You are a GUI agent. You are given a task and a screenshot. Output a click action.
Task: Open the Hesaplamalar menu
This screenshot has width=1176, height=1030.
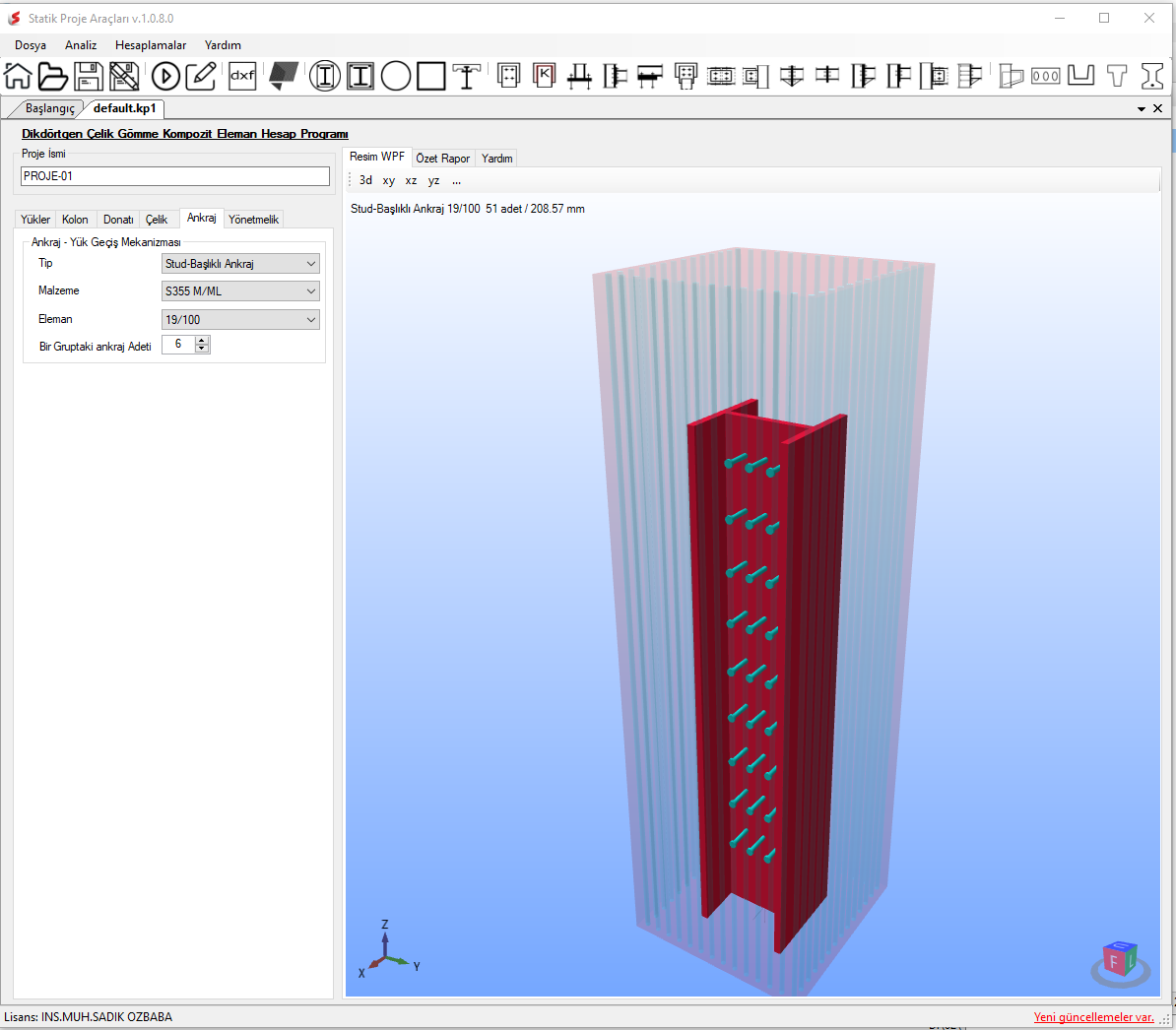[151, 45]
